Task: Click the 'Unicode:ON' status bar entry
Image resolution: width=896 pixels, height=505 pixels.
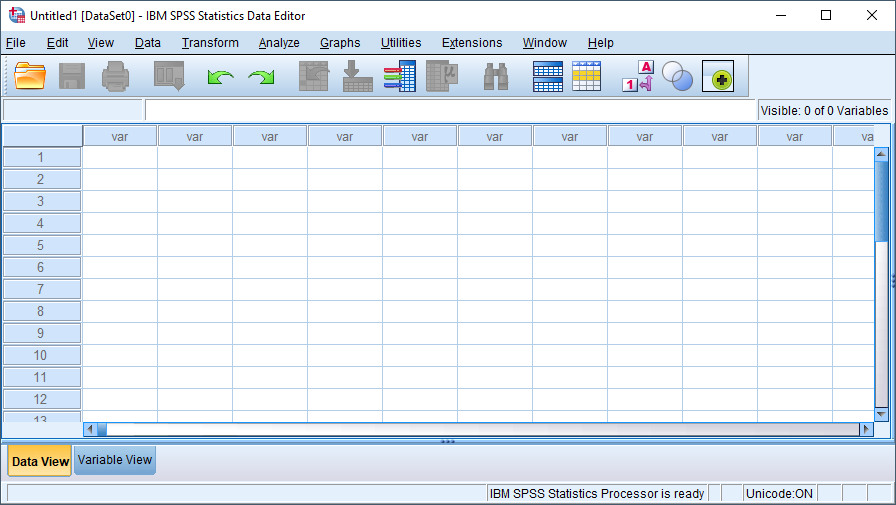Action: [x=779, y=494]
